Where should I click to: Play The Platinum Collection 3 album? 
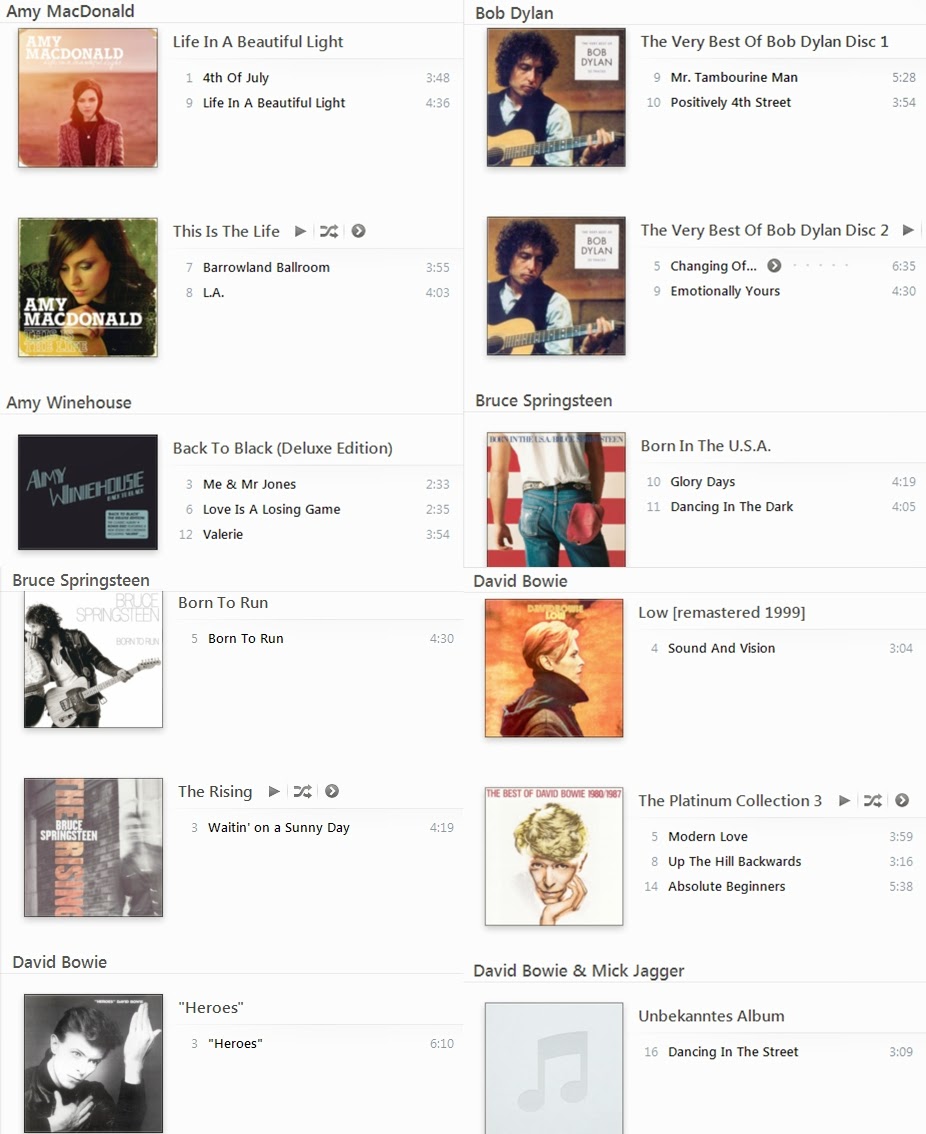point(844,801)
